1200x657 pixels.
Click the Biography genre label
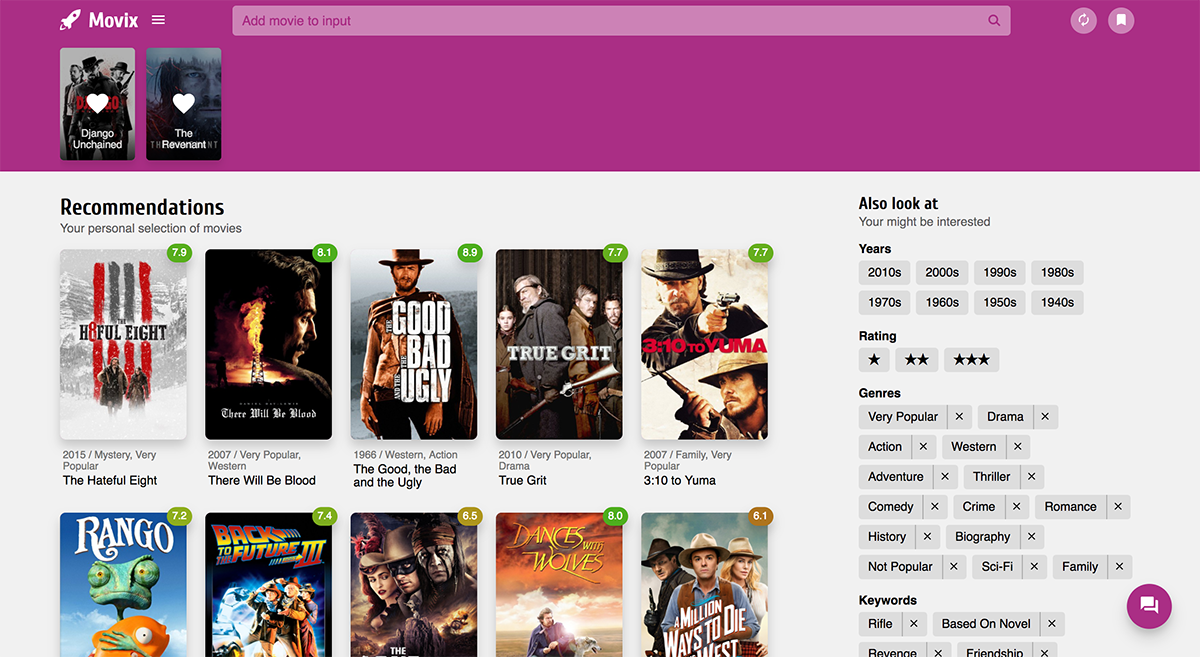point(983,537)
